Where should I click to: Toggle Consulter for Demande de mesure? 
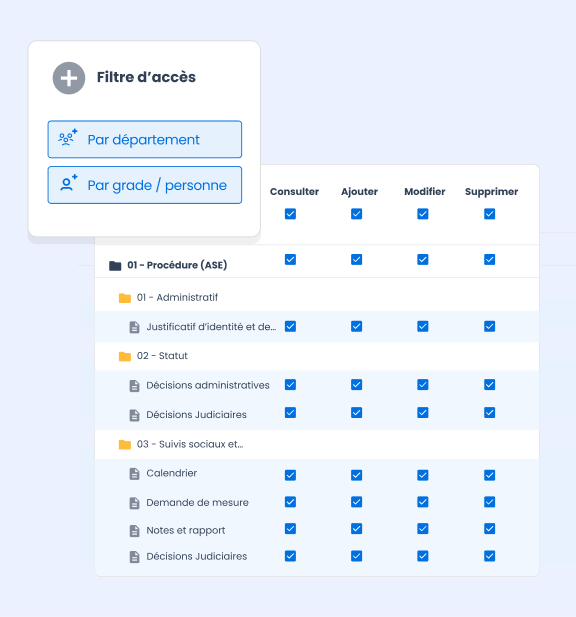click(290, 502)
